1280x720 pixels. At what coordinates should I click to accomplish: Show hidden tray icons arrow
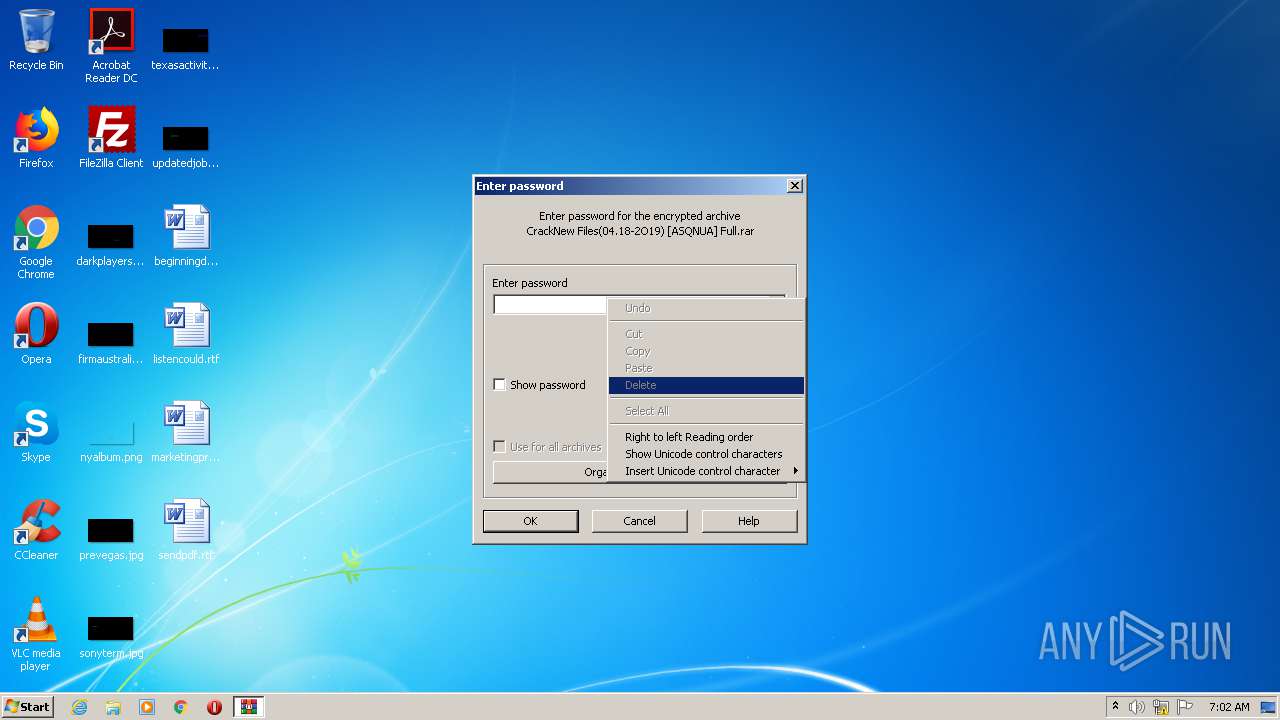click(x=1115, y=706)
